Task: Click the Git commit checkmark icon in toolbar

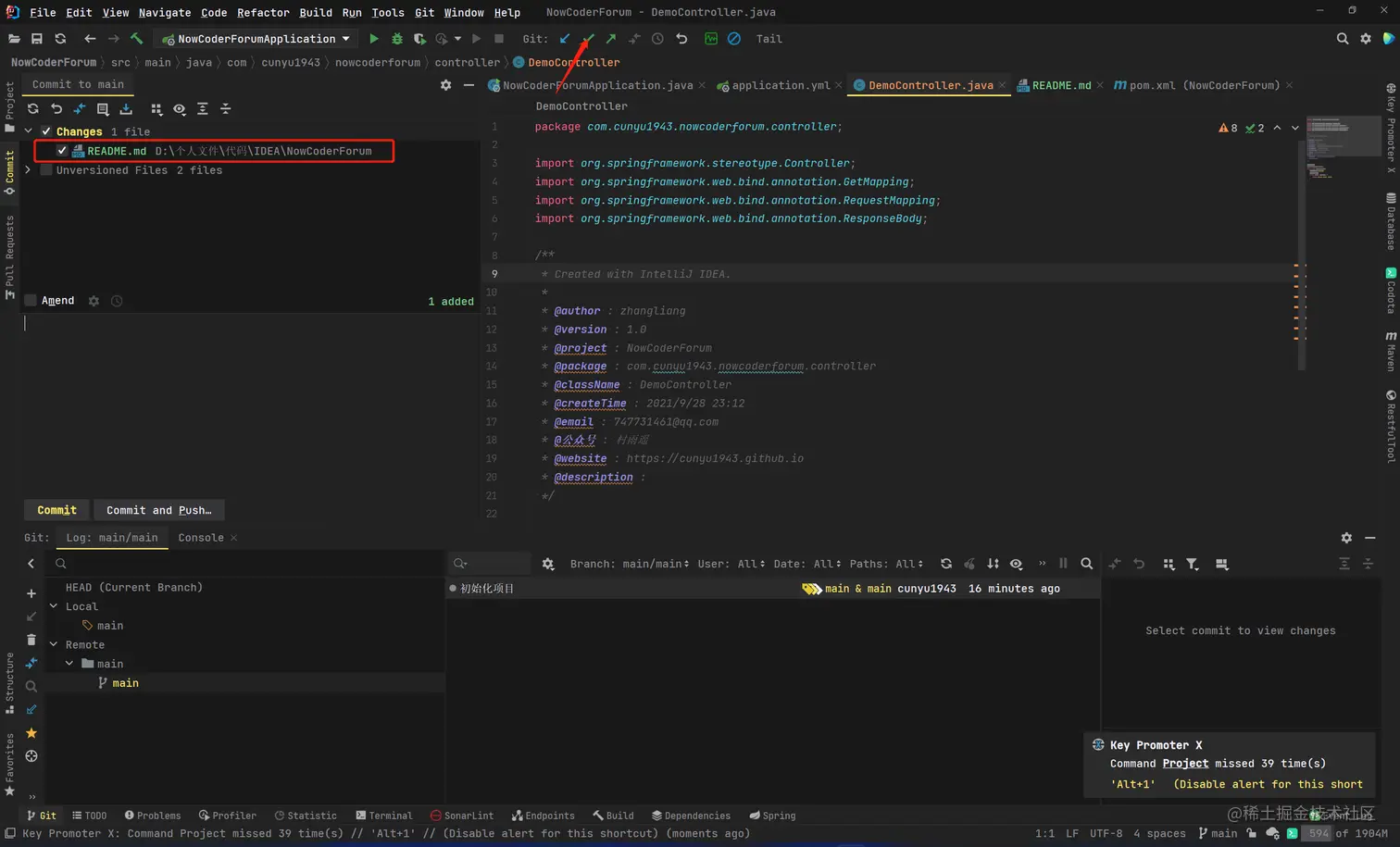Action: pyautogui.click(x=588, y=39)
